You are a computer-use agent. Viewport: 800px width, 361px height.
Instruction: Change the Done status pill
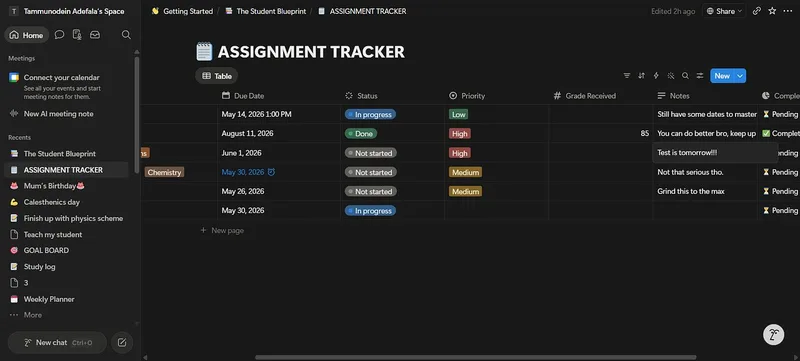point(361,134)
